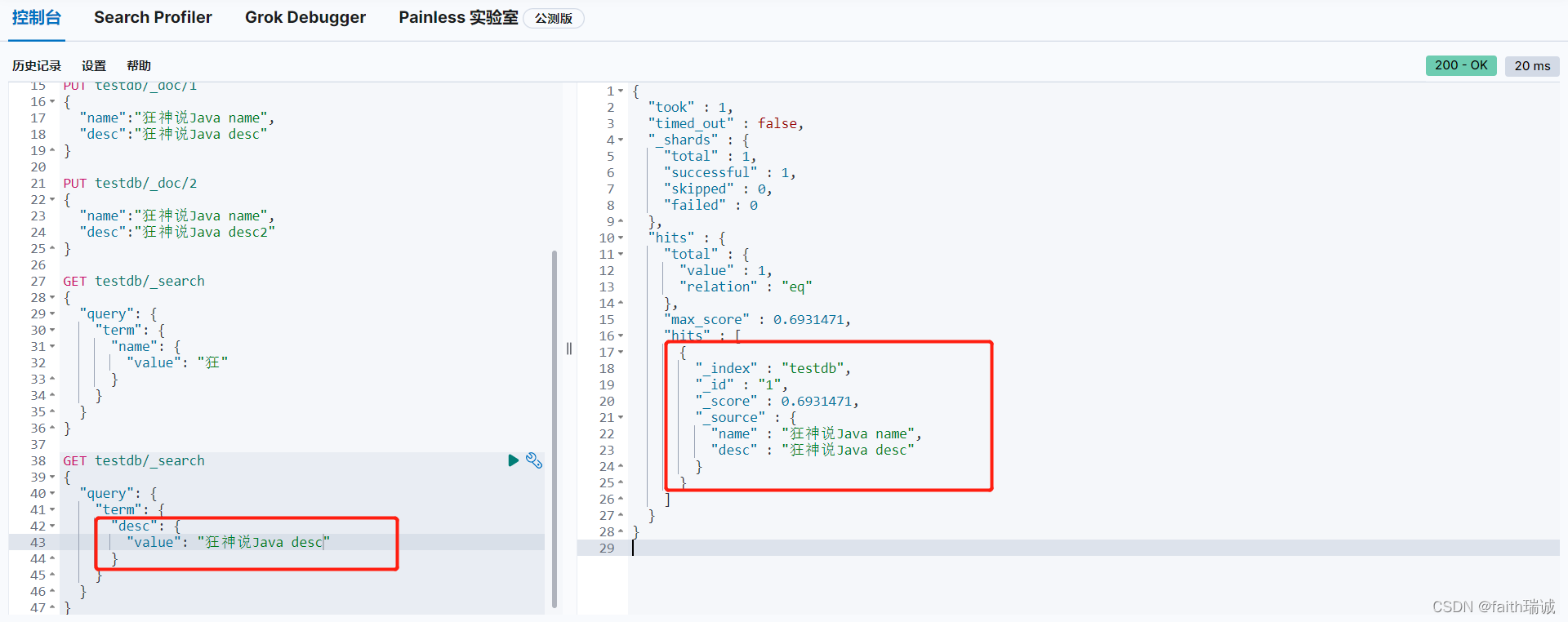The height and width of the screenshot is (622, 1568).
Task: Open 设置 settings menu
Action: [x=94, y=65]
